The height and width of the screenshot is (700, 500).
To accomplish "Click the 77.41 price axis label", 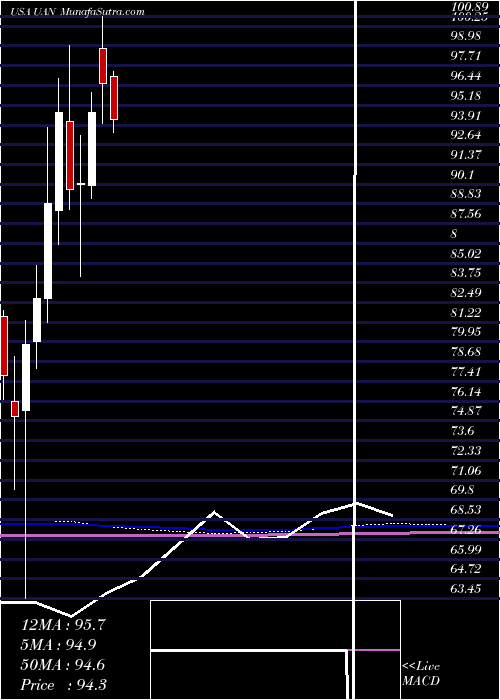I will [466, 371].
